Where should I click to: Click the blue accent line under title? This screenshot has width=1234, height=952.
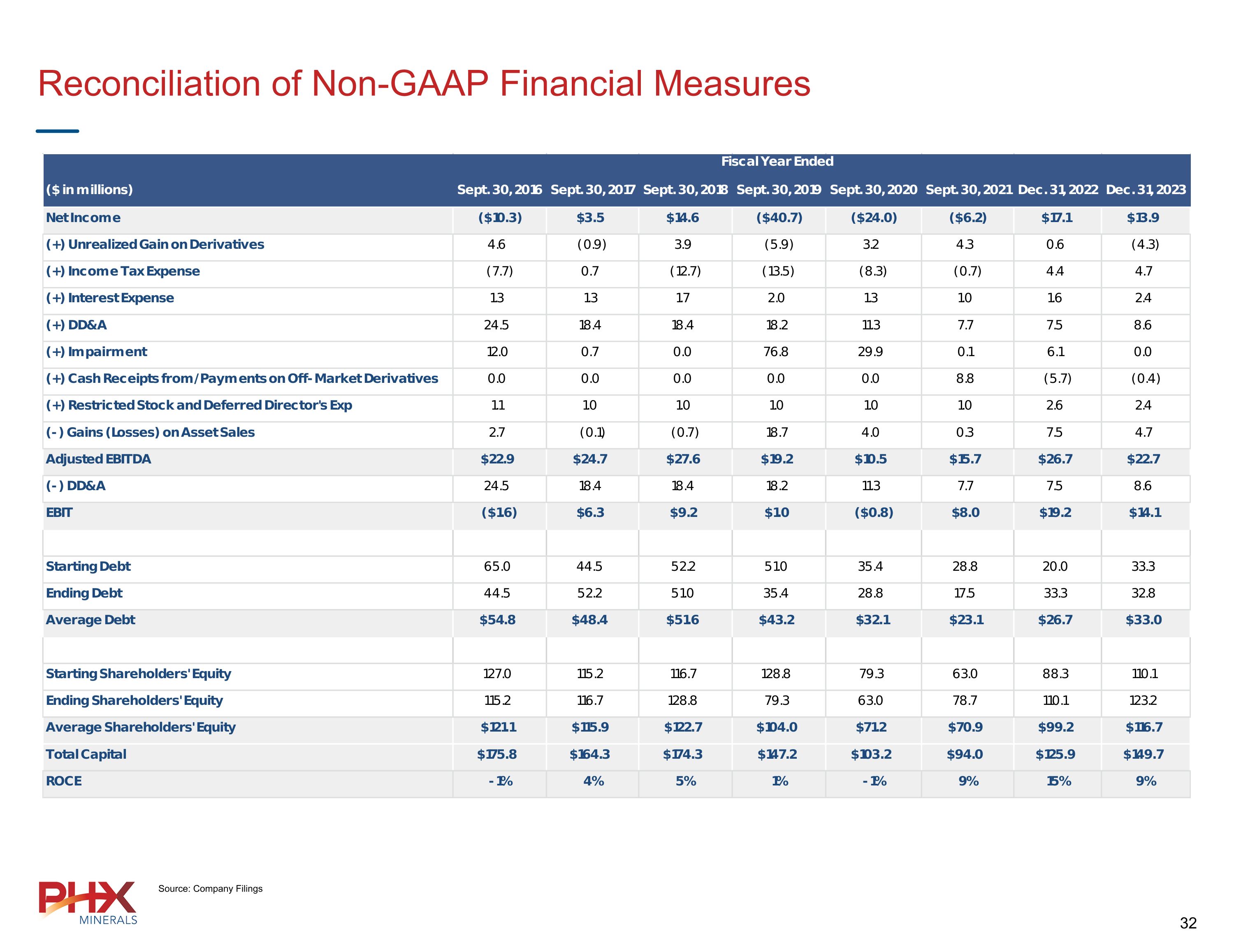(57, 131)
